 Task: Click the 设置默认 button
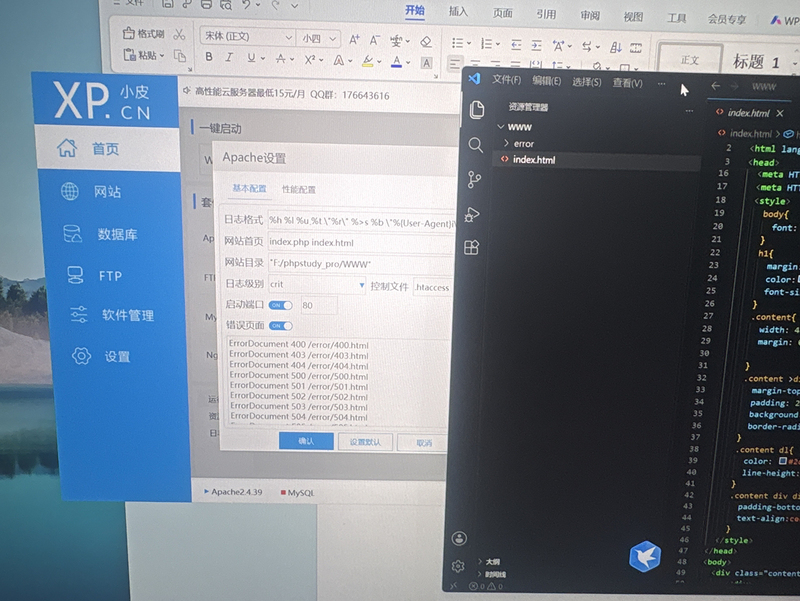[x=365, y=442]
